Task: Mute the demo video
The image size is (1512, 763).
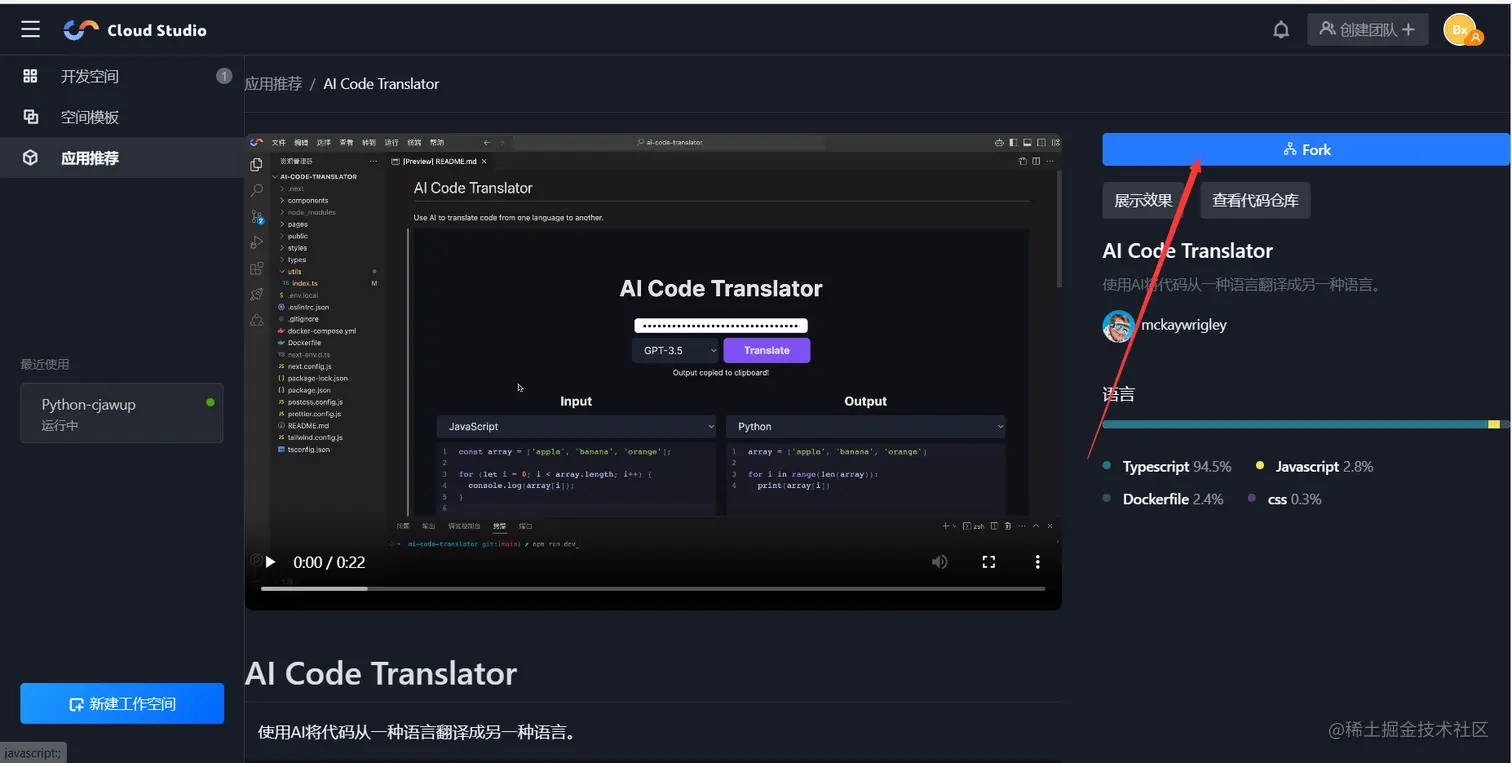Action: click(940, 562)
